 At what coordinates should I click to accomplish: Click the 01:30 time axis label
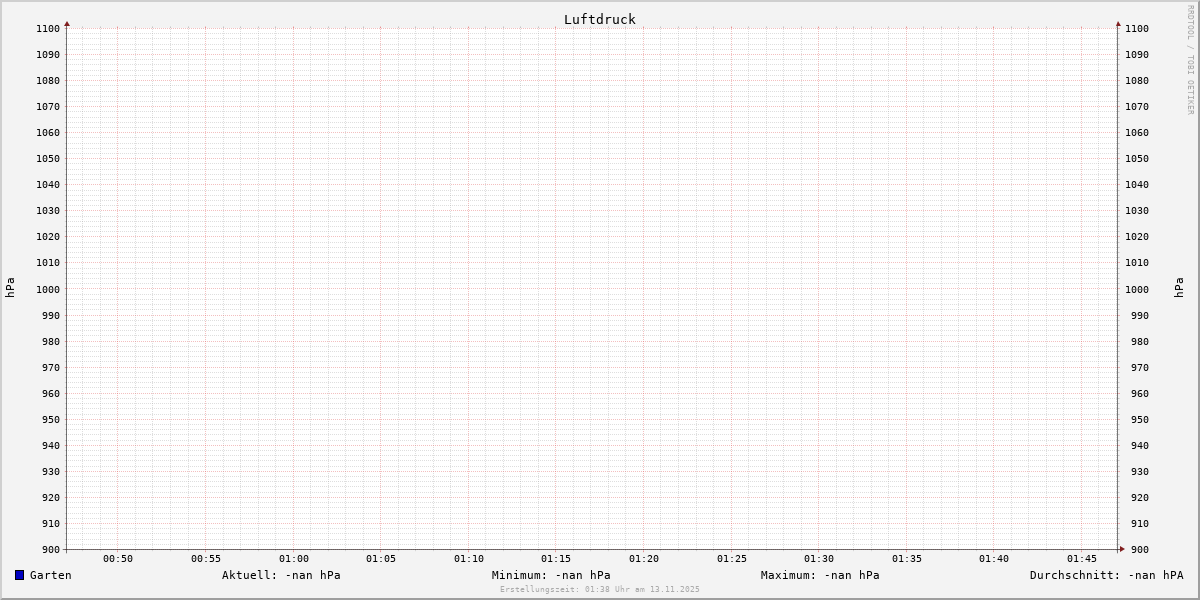(819, 559)
